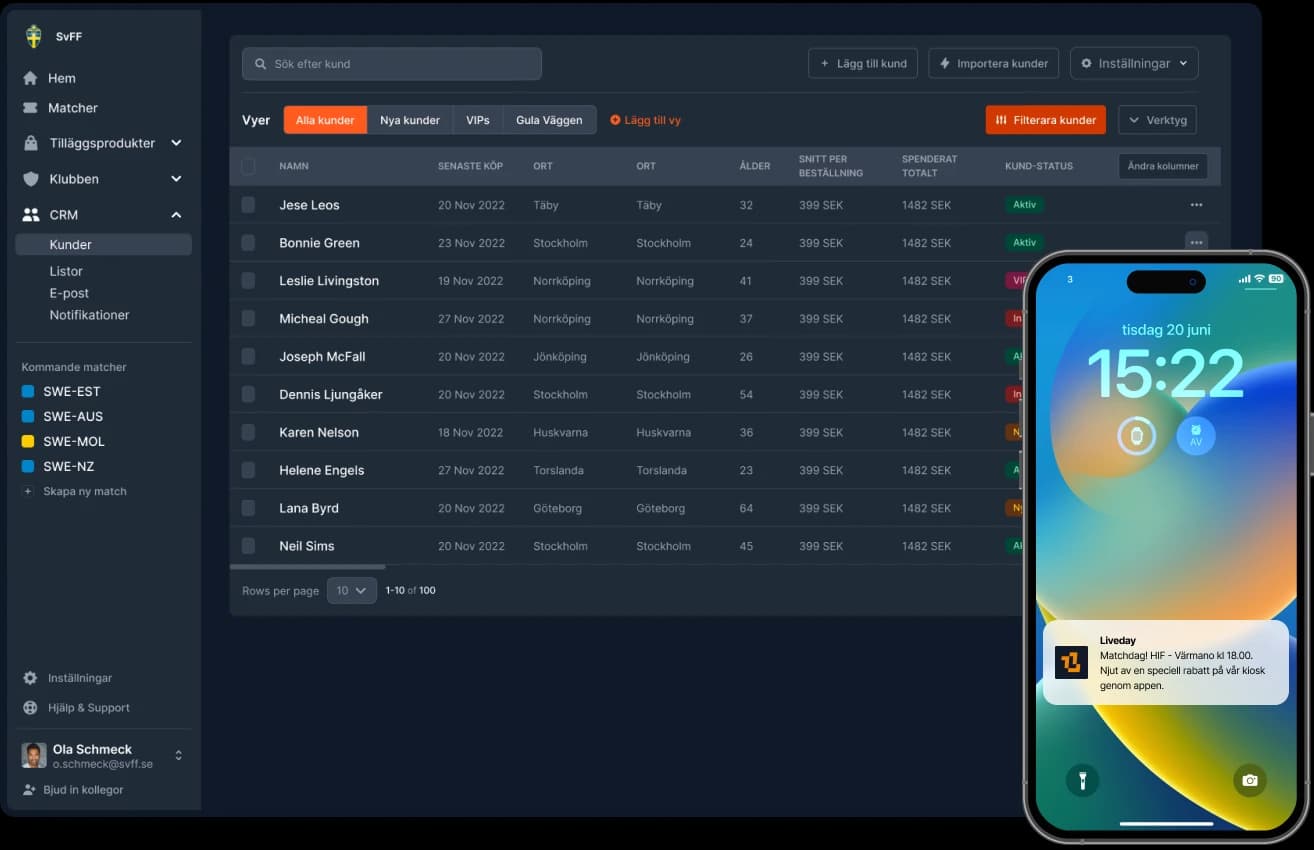Check the box next to Bonnie Green
This screenshot has height=850, width=1314.
tap(248, 243)
